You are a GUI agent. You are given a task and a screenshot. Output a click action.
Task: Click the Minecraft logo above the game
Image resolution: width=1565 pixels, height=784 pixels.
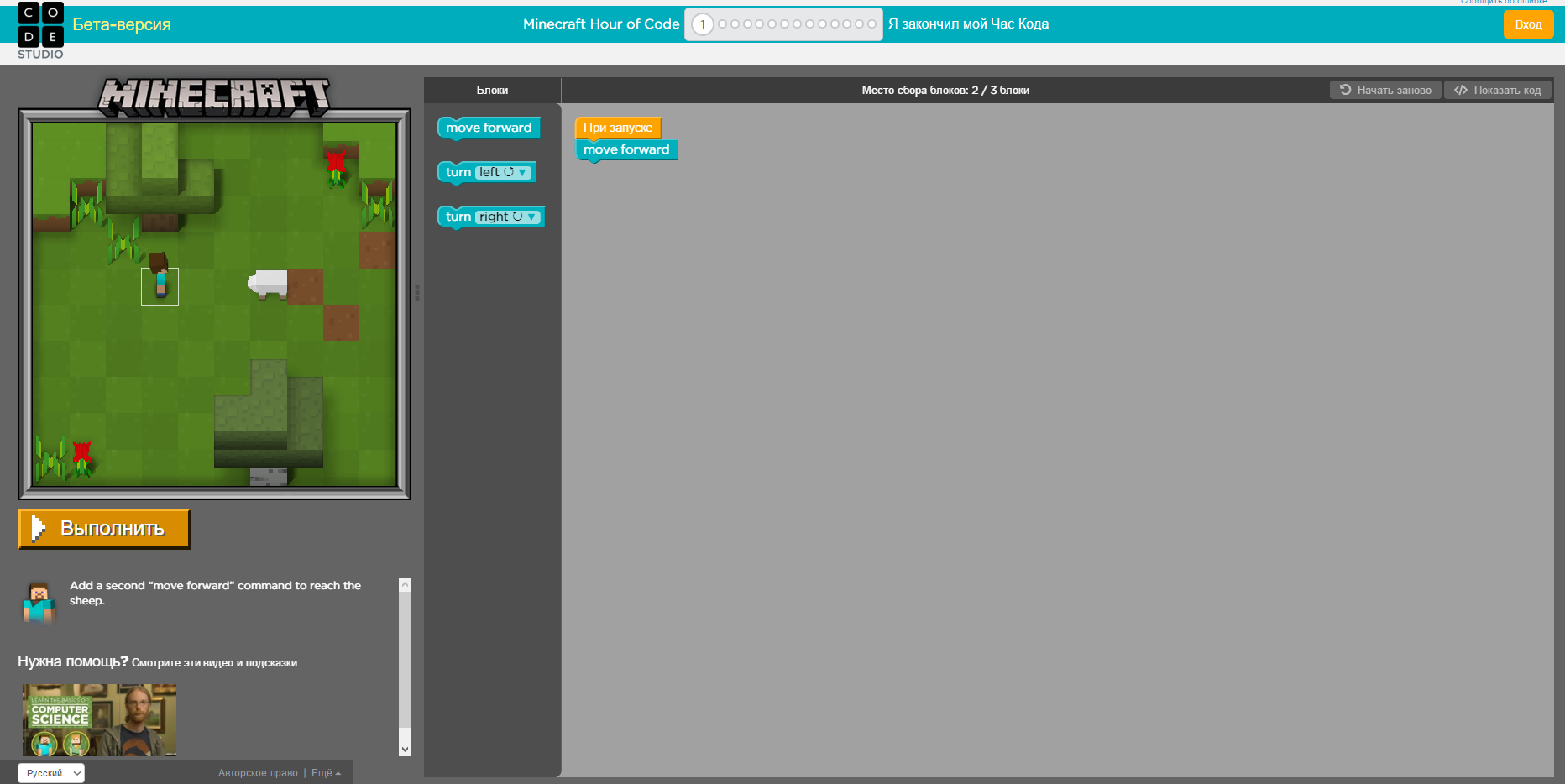[215, 97]
